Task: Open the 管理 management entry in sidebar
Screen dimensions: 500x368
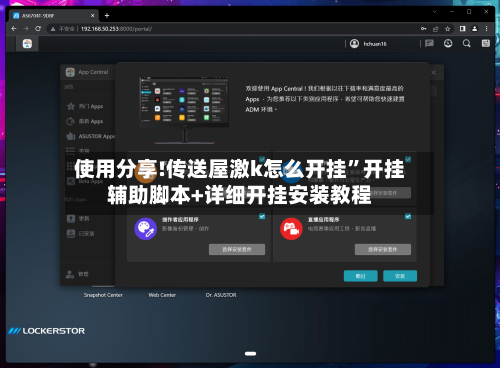Action: pyautogui.click(x=77, y=274)
